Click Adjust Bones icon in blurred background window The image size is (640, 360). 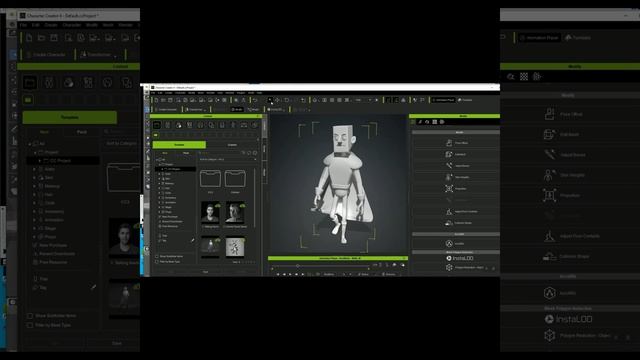pyautogui.click(x=549, y=155)
